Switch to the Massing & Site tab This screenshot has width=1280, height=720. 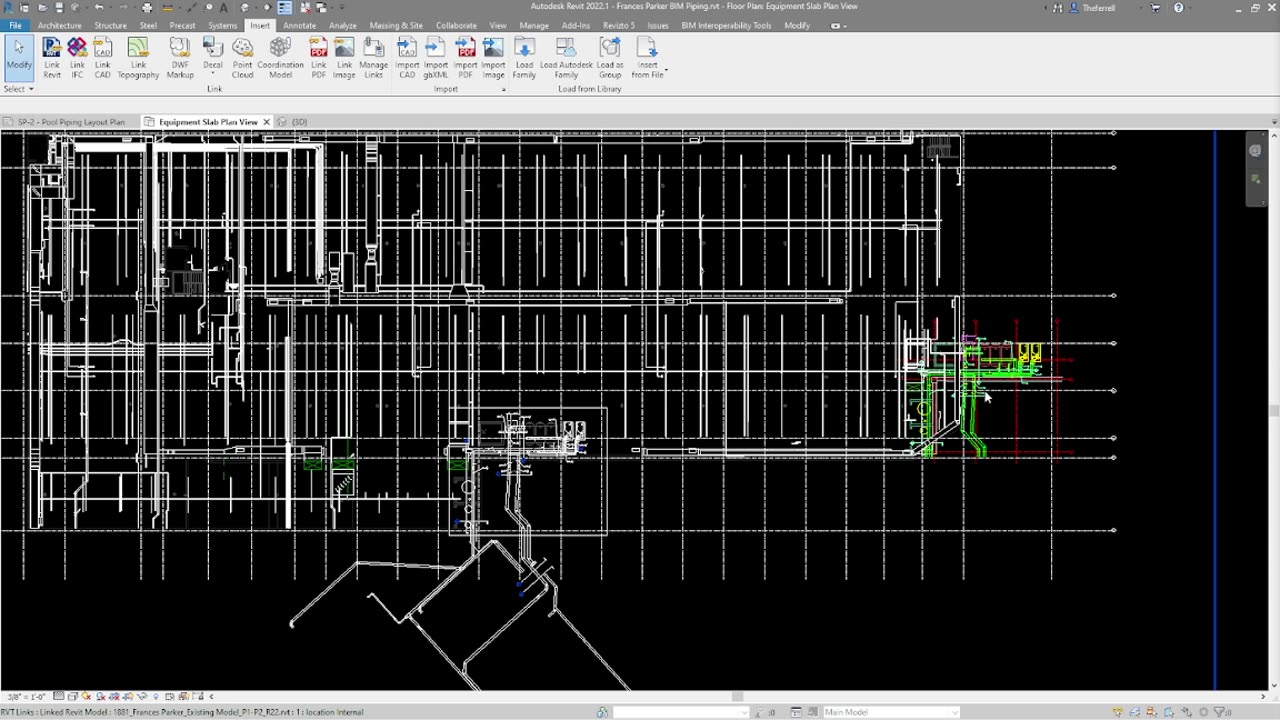(x=396, y=25)
